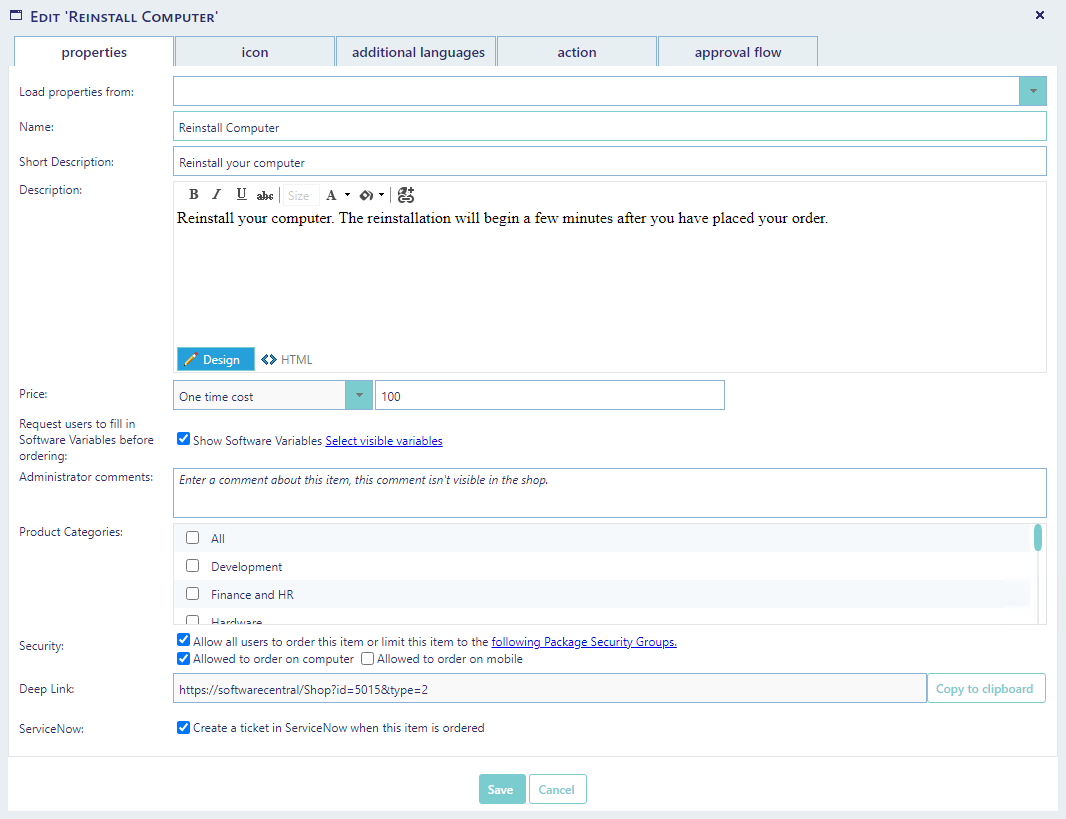Open the Select visible variables link
The height and width of the screenshot is (819, 1066).
pos(384,441)
